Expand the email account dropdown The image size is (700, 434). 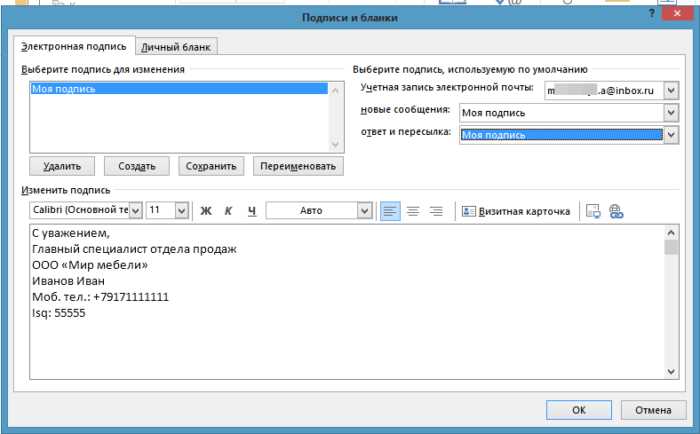671,90
